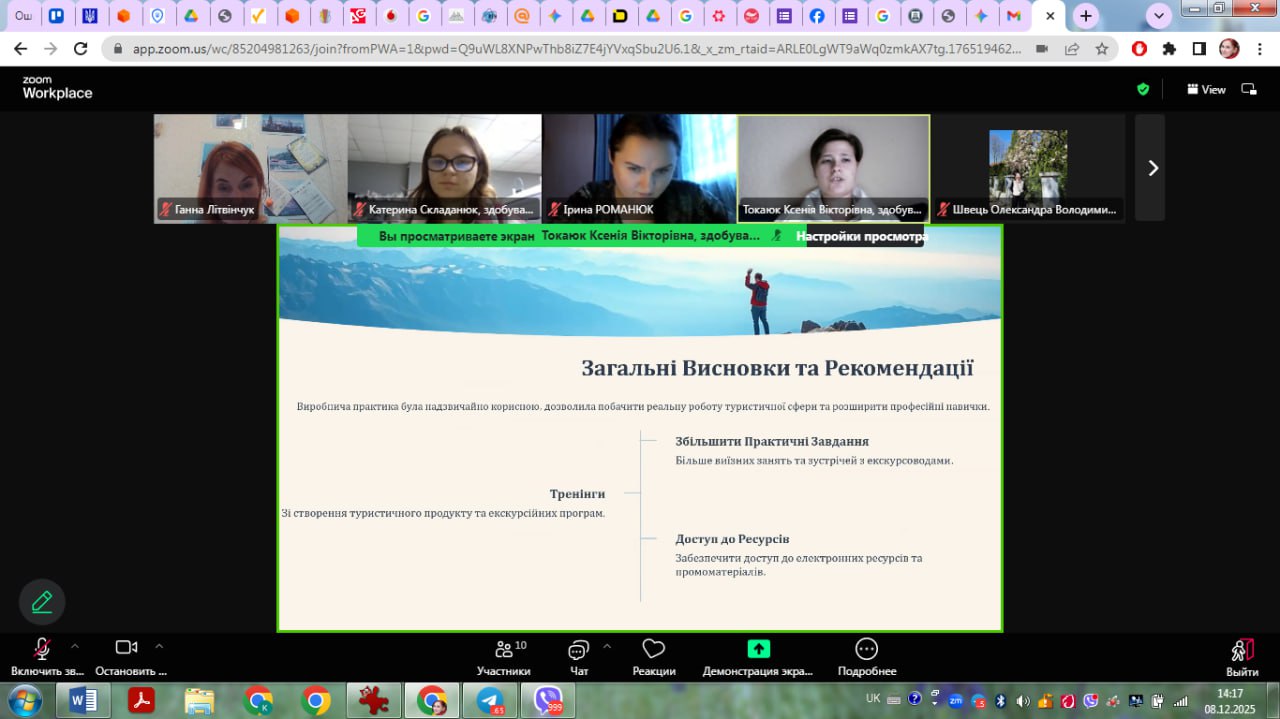Open the Participants panel

coord(503,657)
